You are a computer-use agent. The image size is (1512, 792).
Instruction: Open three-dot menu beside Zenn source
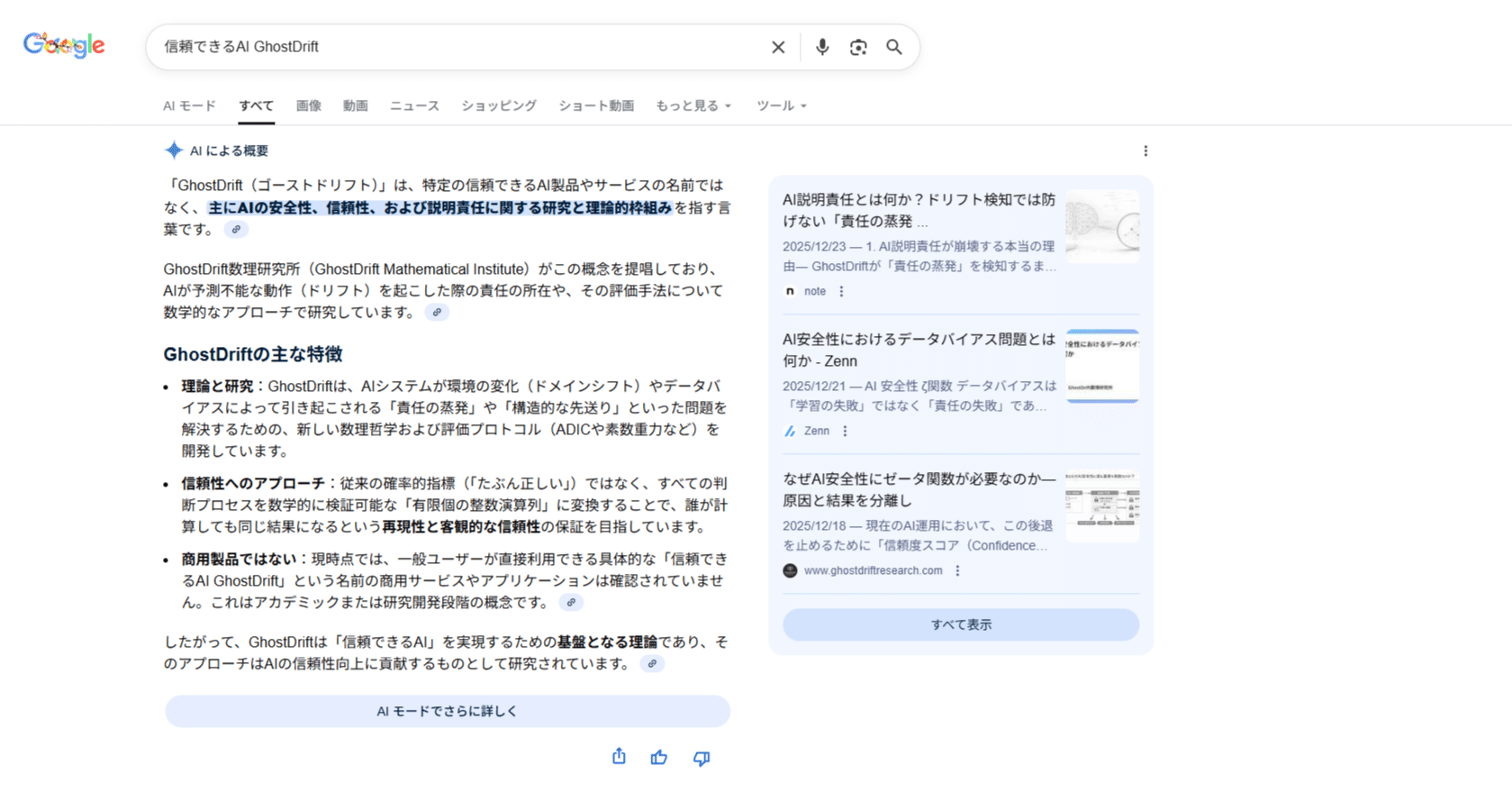(x=845, y=431)
